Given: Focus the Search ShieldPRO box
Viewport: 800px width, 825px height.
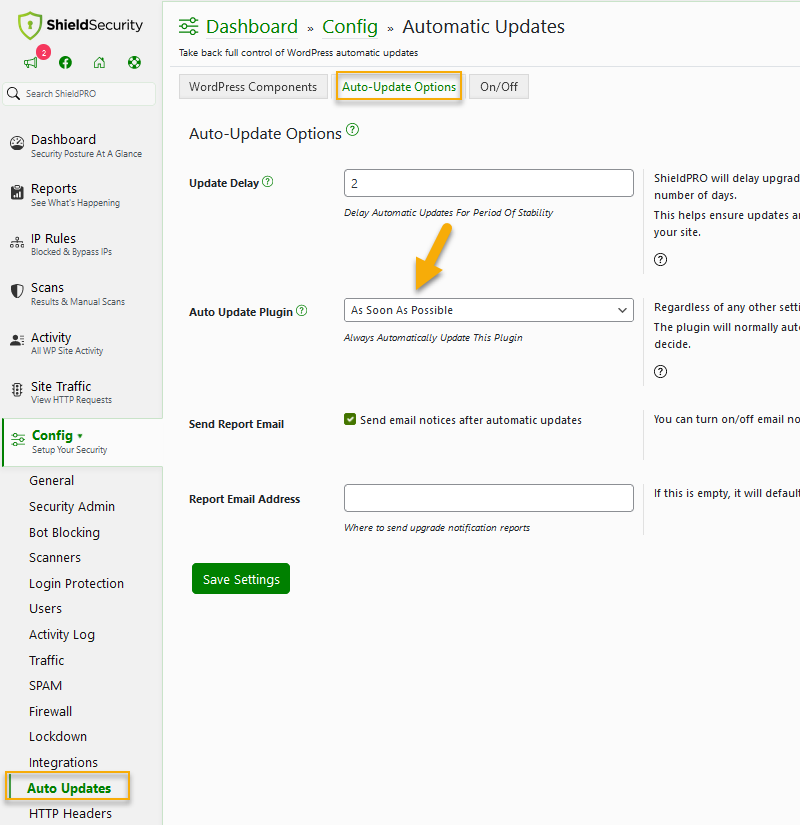Looking at the screenshot, I should pyautogui.click(x=79, y=94).
